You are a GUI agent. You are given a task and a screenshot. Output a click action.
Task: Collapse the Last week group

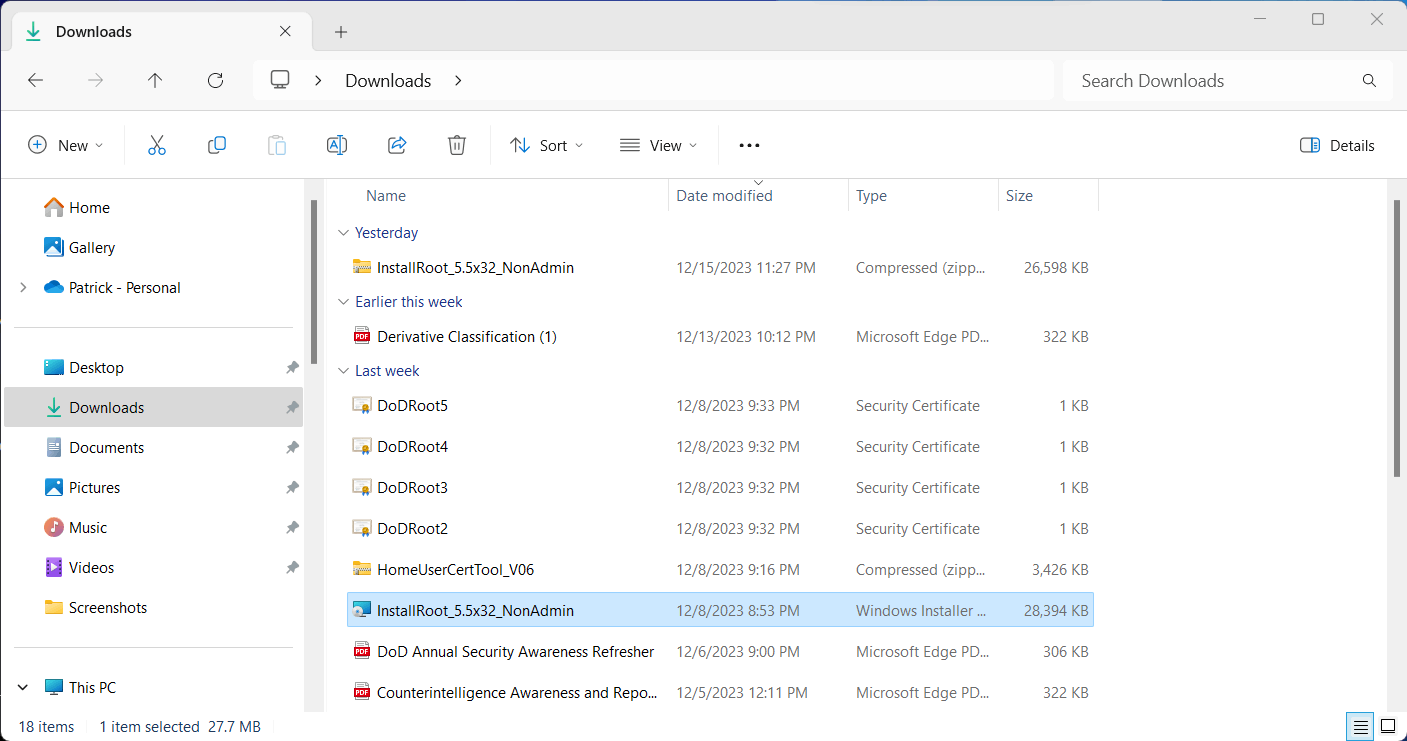point(344,370)
